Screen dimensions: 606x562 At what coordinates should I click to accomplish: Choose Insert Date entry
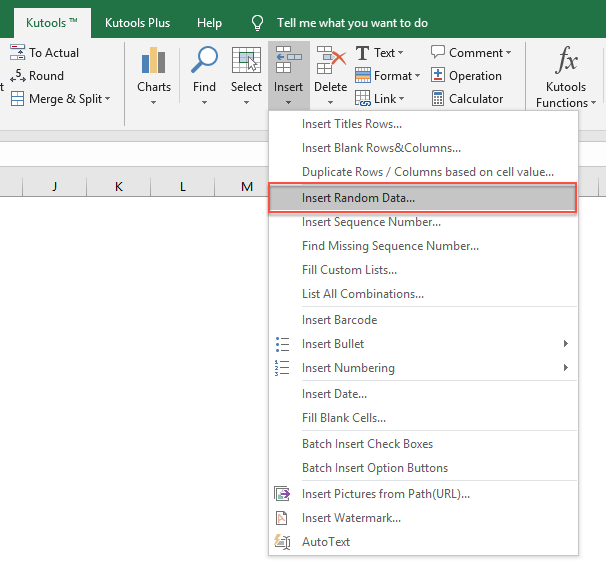(424, 394)
